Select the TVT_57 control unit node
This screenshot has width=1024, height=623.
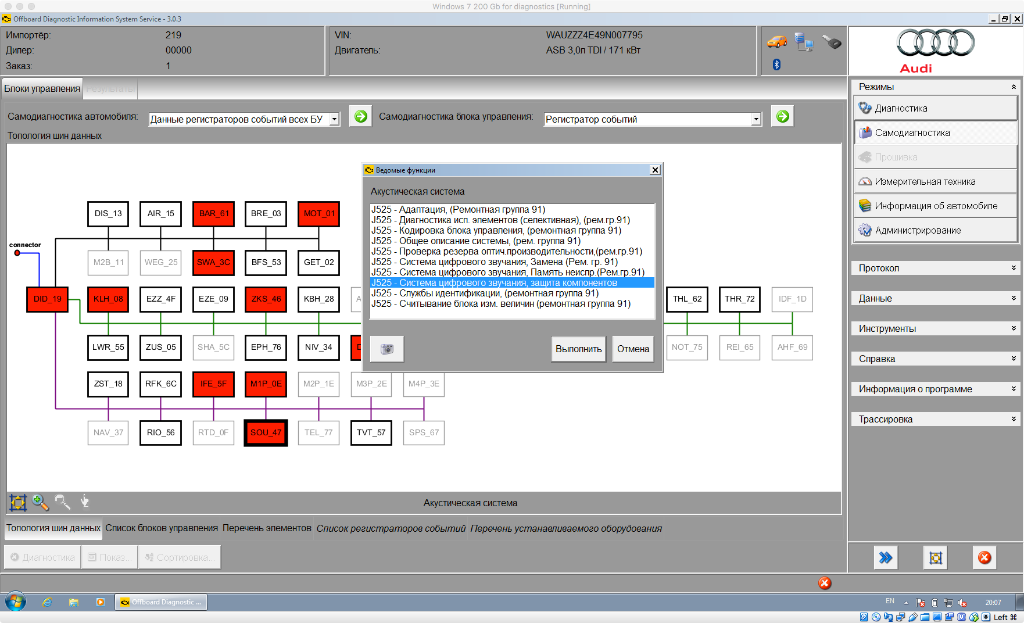tap(371, 433)
